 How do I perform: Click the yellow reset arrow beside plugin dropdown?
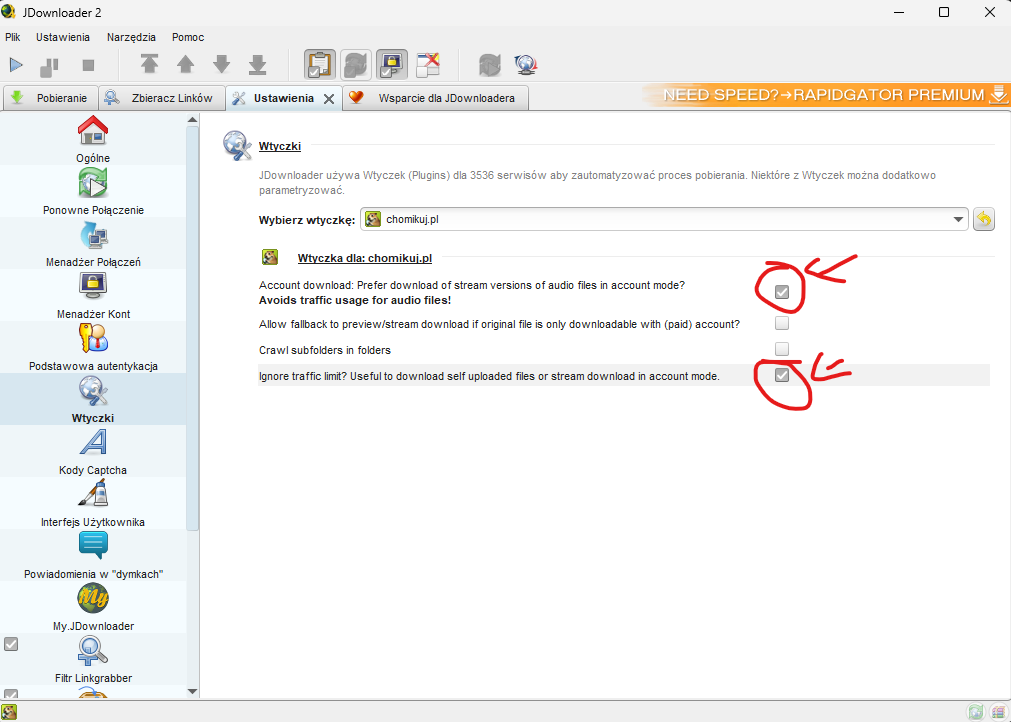point(983,219)
